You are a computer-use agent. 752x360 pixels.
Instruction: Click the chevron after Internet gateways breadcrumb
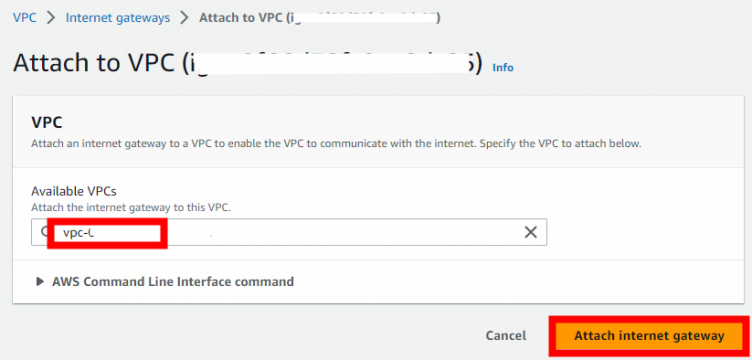point(185,18)
